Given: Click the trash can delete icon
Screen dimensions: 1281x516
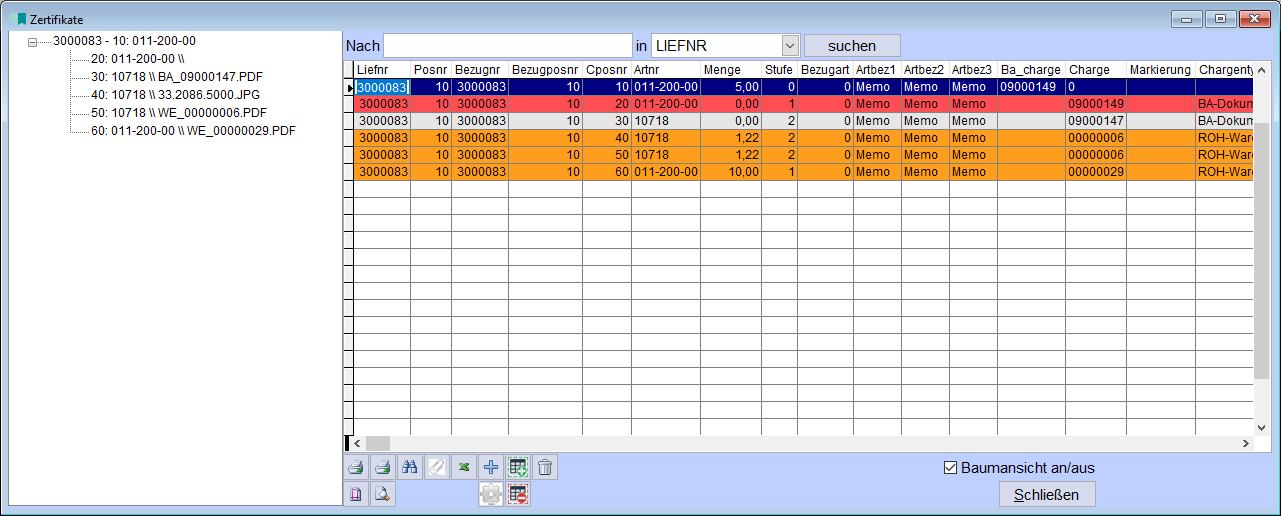Looking at the screenshot, I should pos(544,467).
